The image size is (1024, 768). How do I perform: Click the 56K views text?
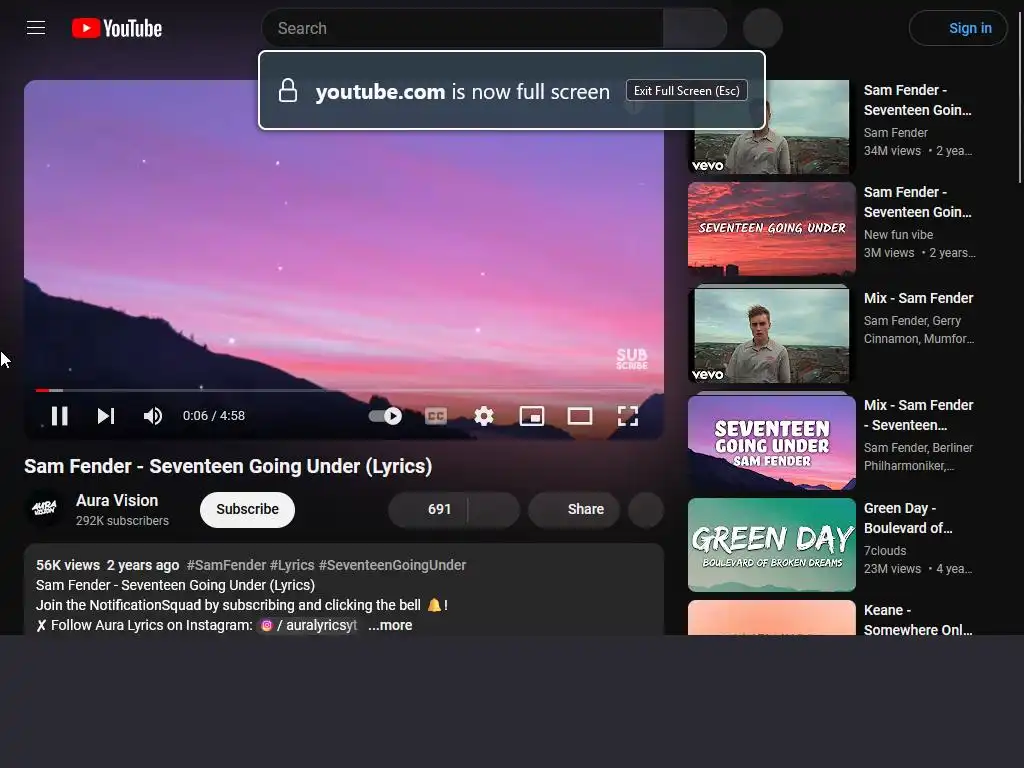(68, 565)
